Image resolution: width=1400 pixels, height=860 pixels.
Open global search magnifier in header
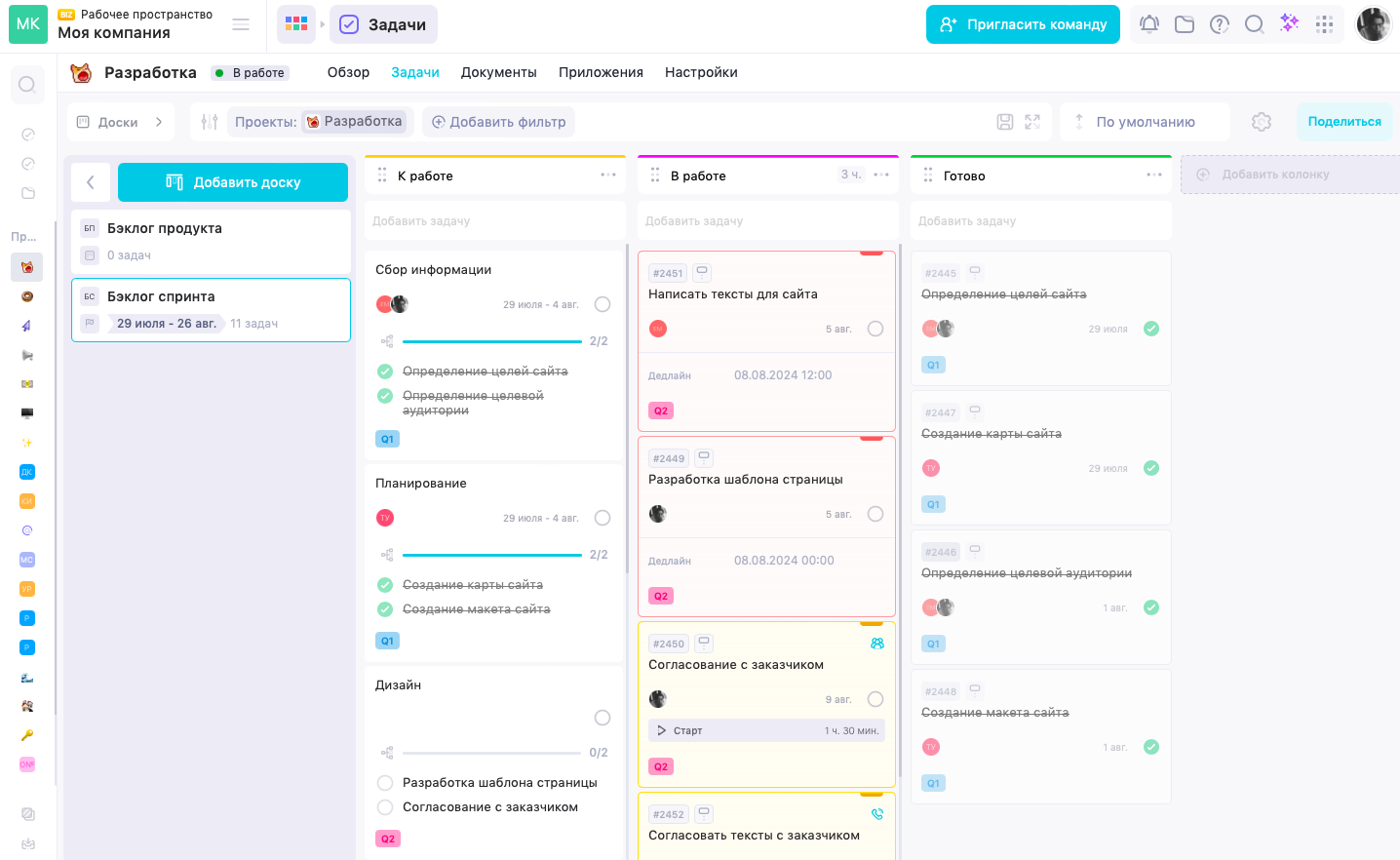point(1255,24)
